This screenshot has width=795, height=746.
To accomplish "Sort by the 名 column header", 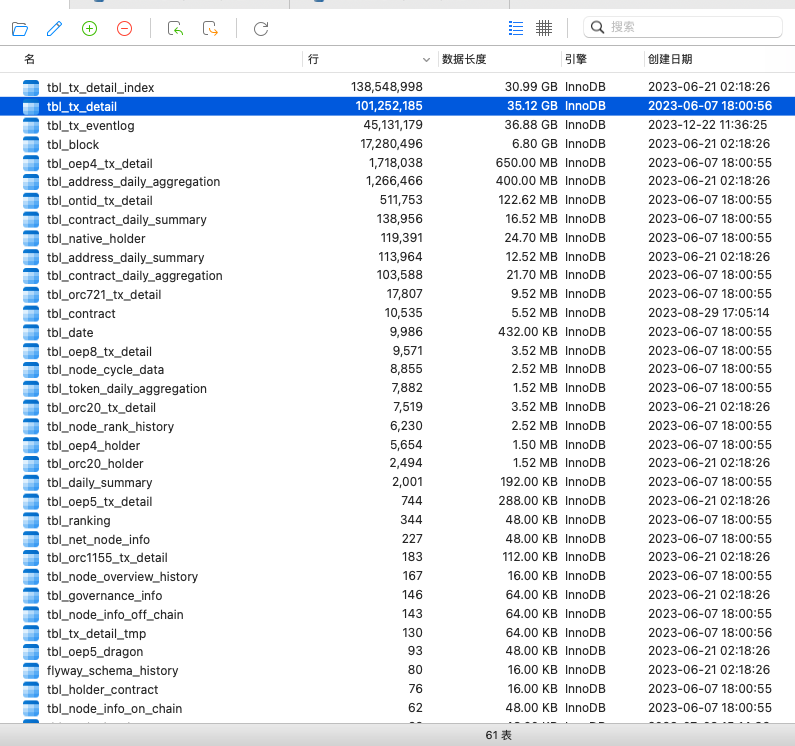I will point(30,60).
